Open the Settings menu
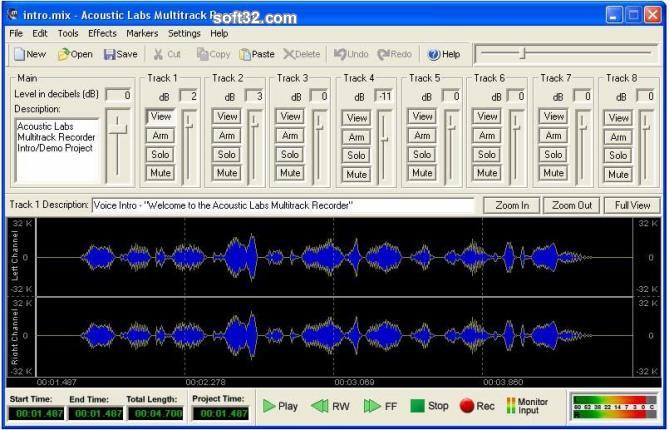 pyautogui.click(x=184, y=33)
